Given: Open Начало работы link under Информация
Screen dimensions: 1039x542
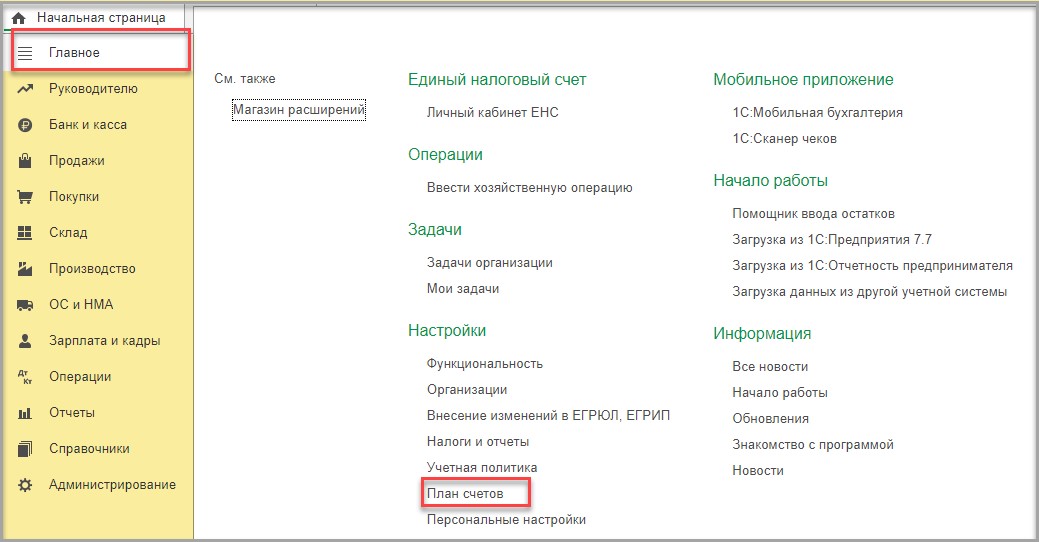Looking at the screenshot, I should [x=780, y=392].
